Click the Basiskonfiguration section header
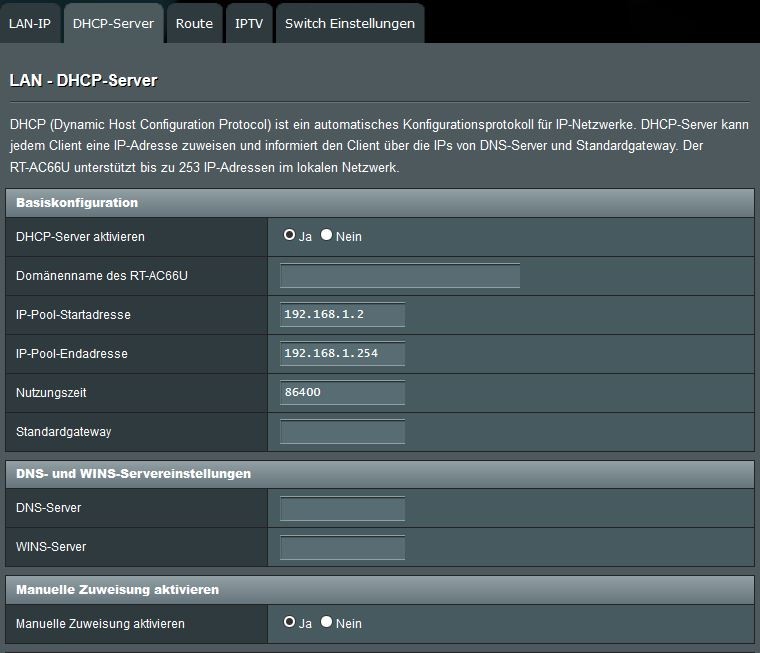The height and width of the screenshot is (653, 760). (x=380, y=203)
